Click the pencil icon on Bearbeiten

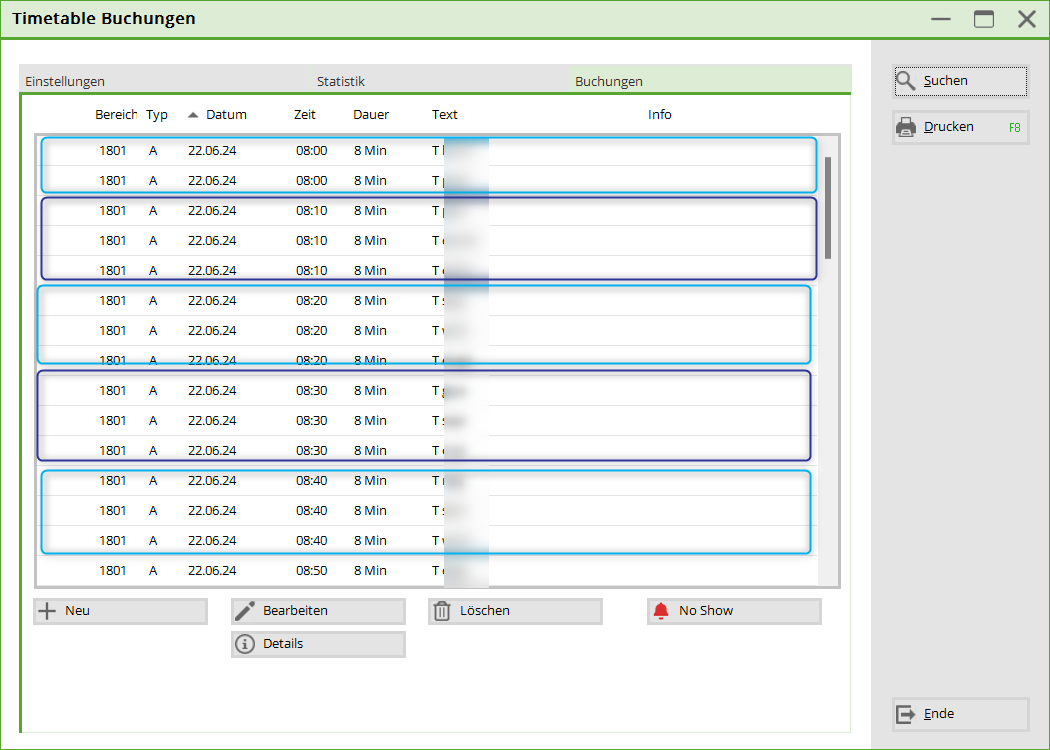click(x=244, y=611)
